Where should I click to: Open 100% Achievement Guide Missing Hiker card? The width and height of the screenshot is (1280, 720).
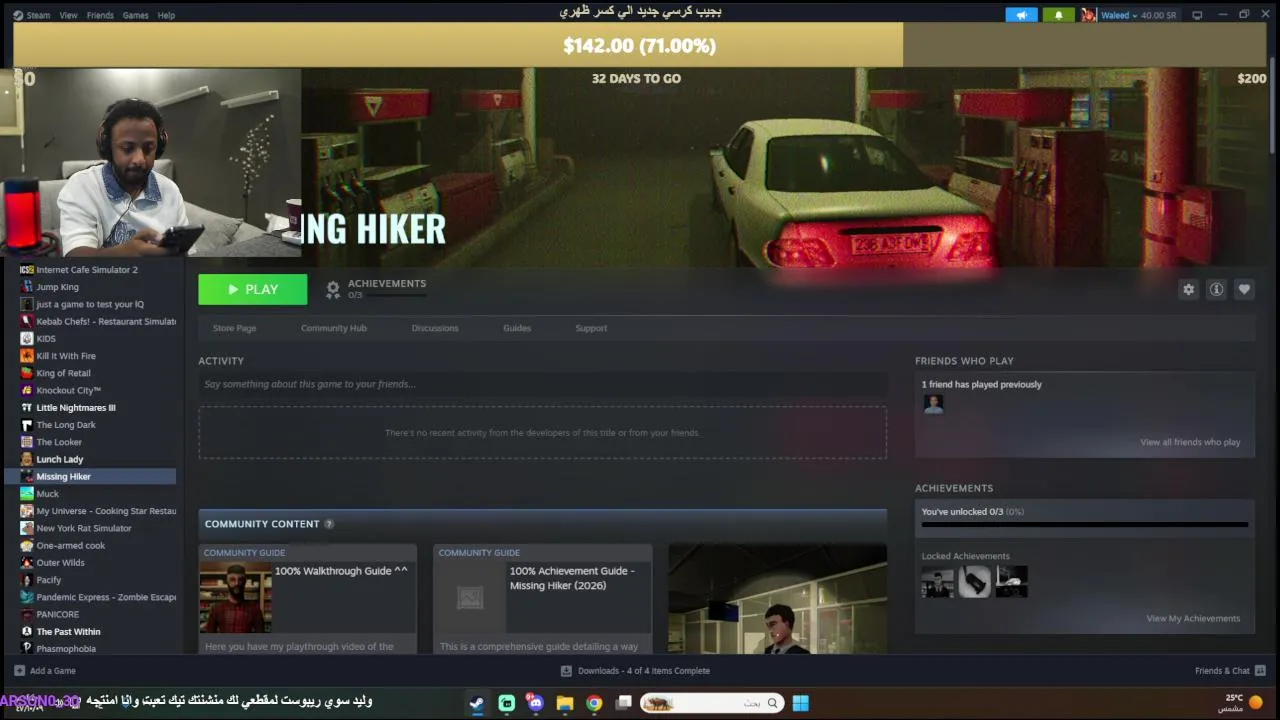[543, 598]
